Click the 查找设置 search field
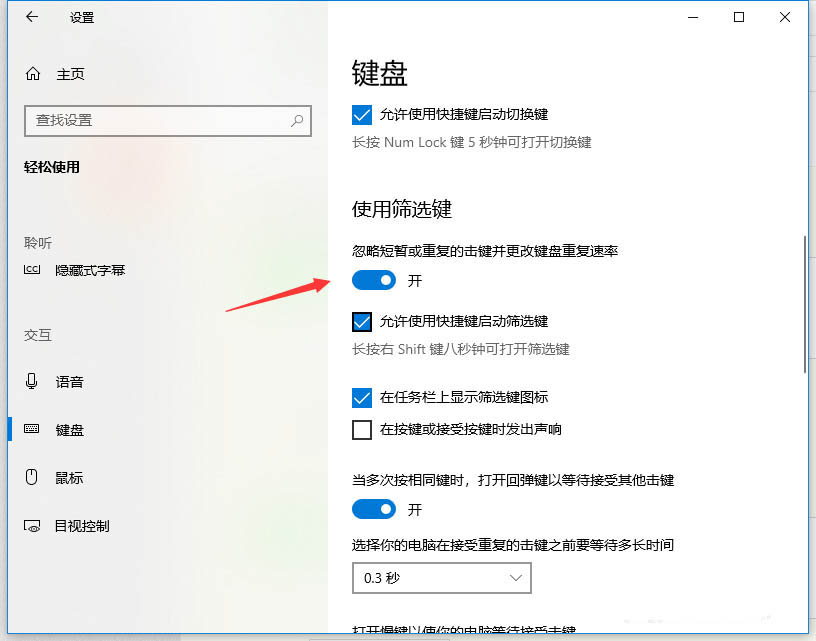Screen dimensions: 816x641 (x=168, y=121)
